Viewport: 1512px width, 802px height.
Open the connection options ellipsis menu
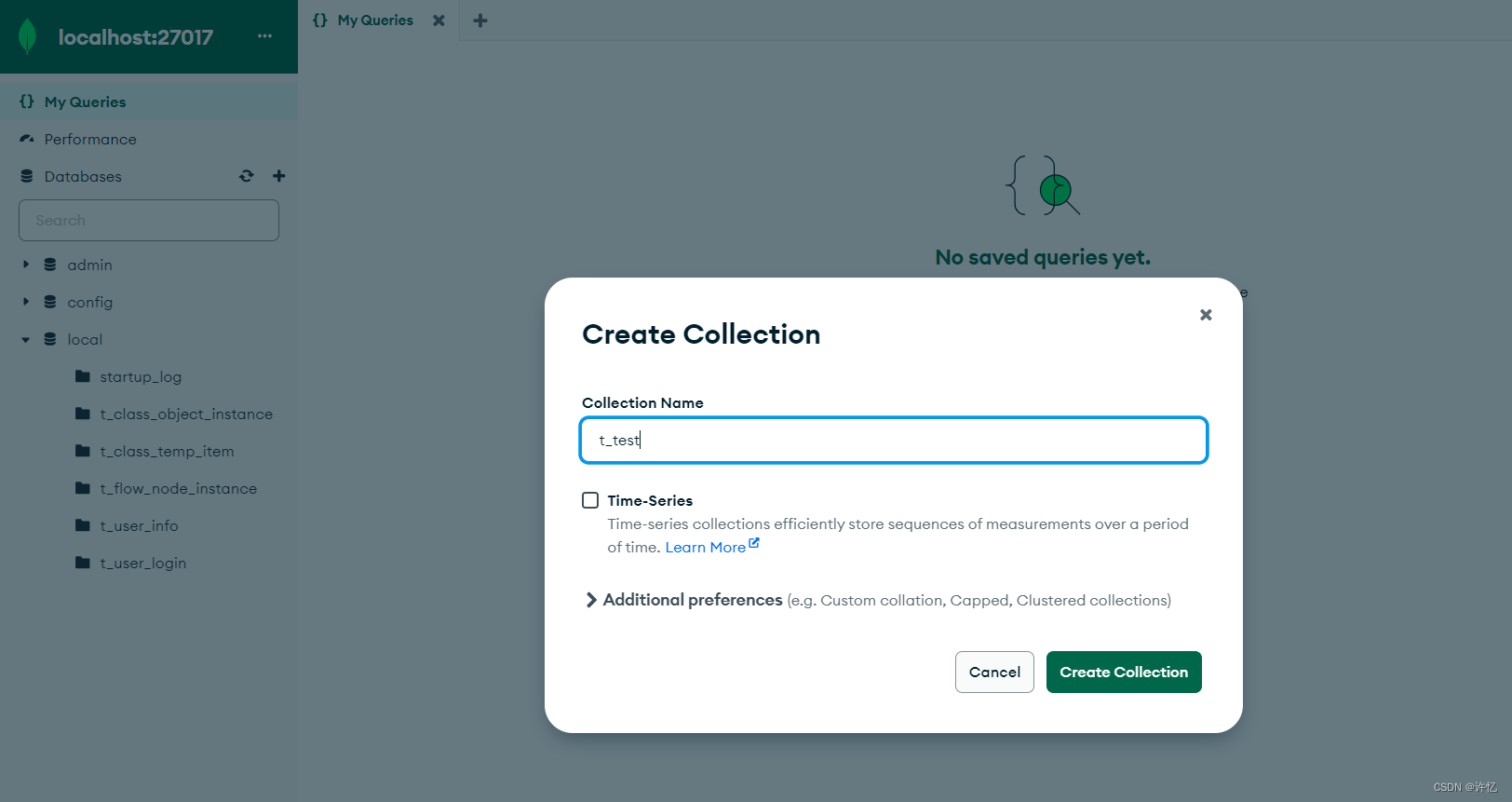264,36
